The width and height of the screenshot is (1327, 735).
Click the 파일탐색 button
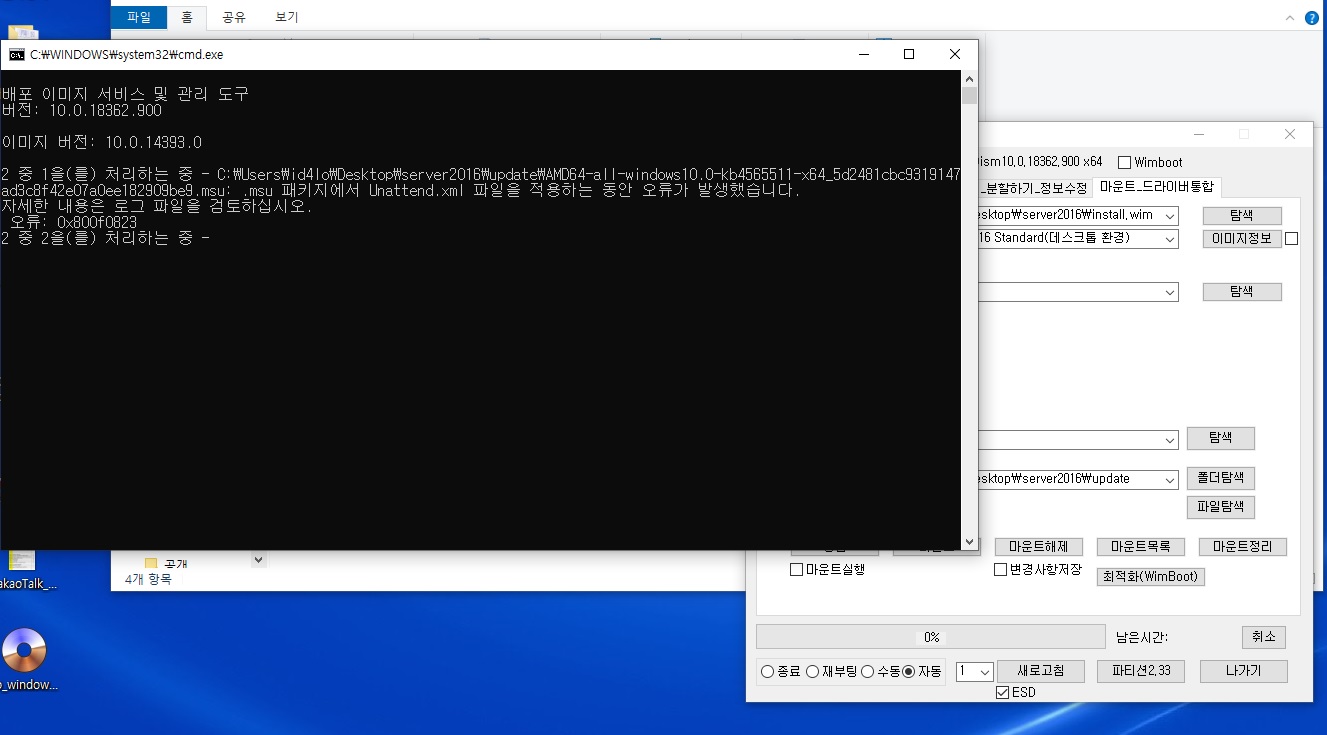pos(1220,507)
